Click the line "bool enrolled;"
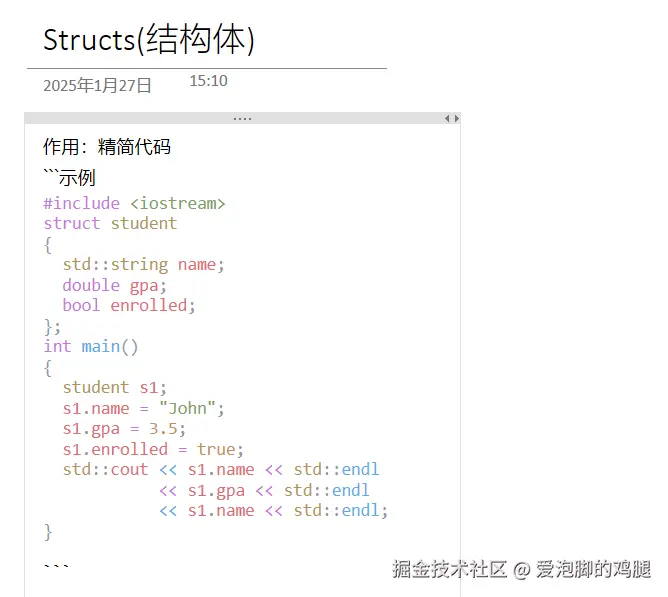 click(129, 306)
